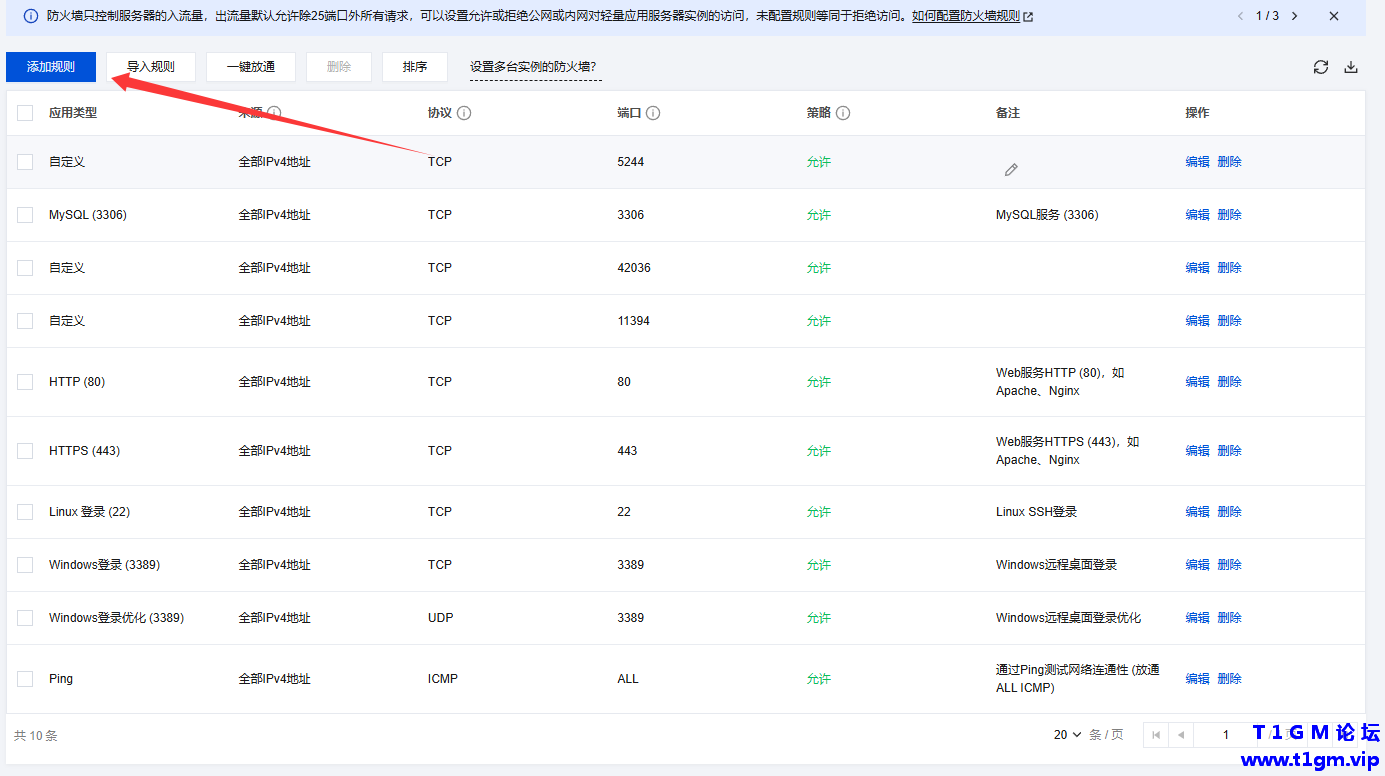Screen dimensions: 1385x776
Task: Check the HTTPS (443) row checkbox
Action: (25, 451)
